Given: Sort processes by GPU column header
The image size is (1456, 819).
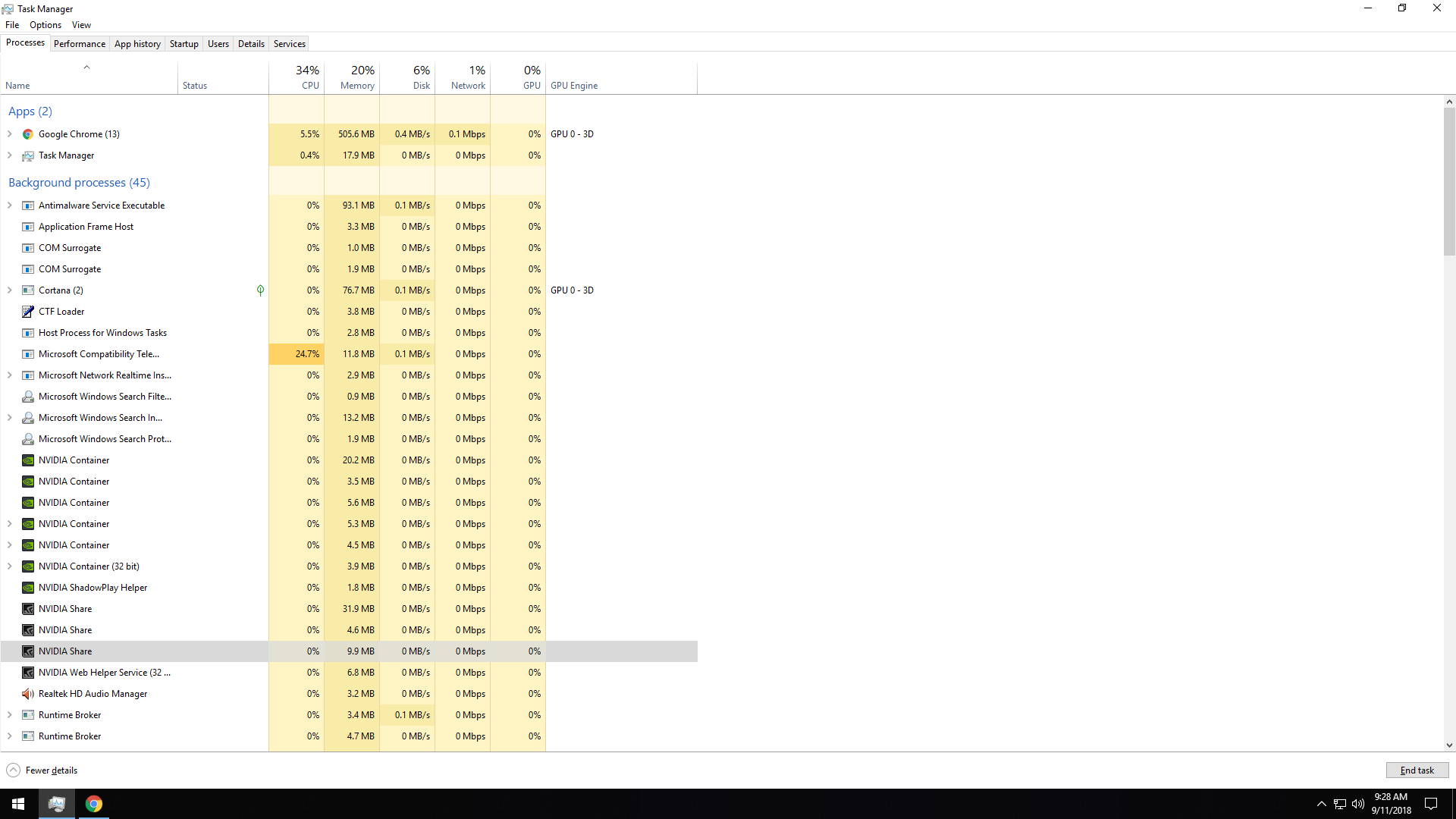Looking at the screenshot, I should click(518, 77).
